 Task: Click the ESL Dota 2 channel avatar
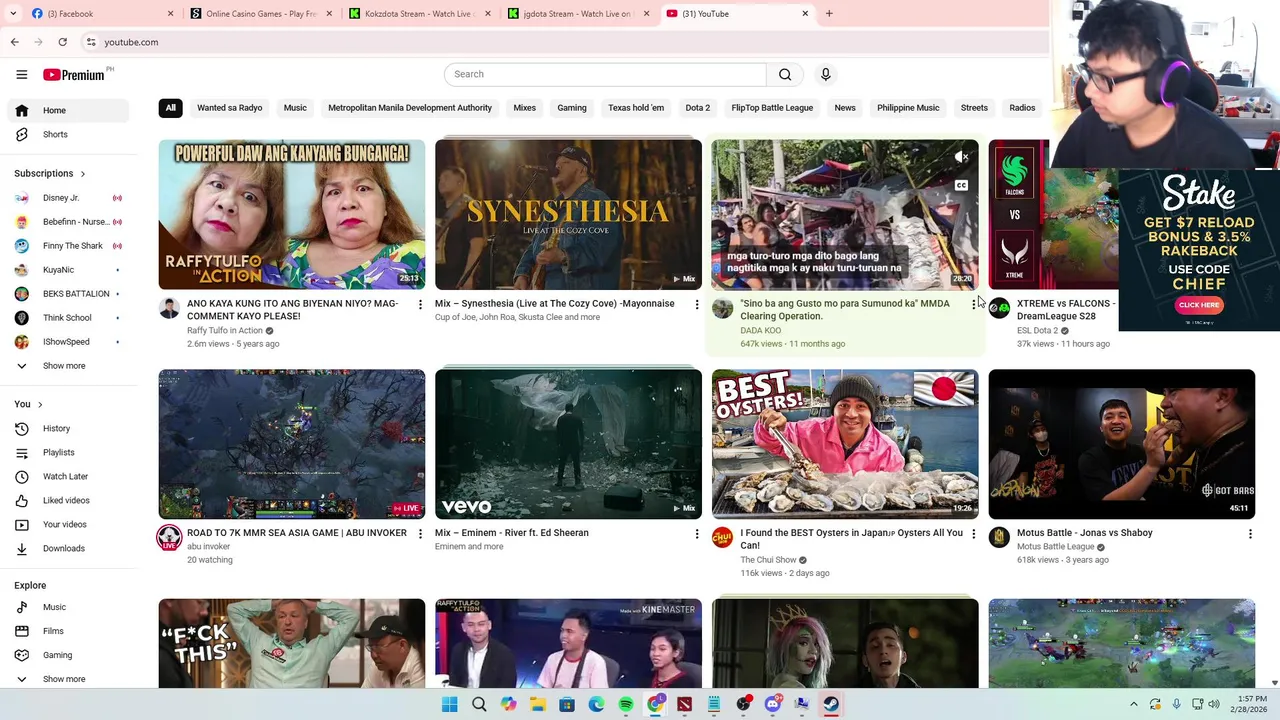point(999,308)
